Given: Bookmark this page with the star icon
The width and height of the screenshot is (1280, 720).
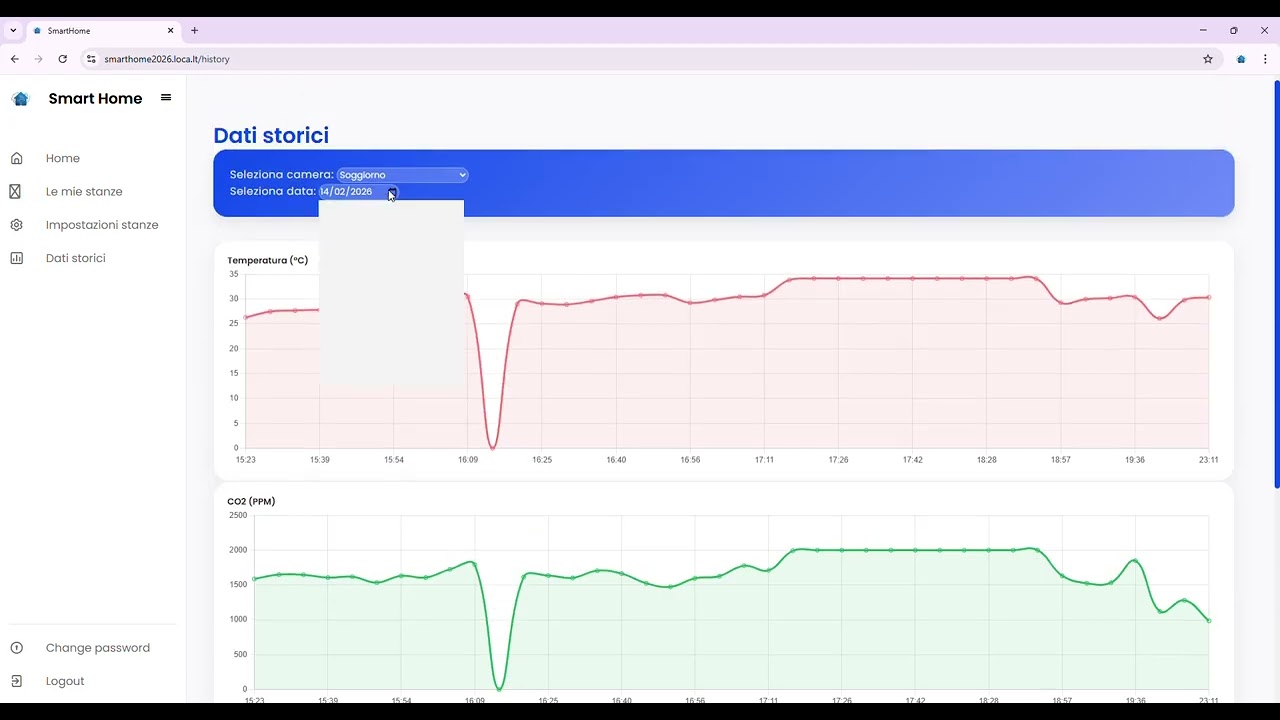Looking at the screenshot, I should [1208, 59].
